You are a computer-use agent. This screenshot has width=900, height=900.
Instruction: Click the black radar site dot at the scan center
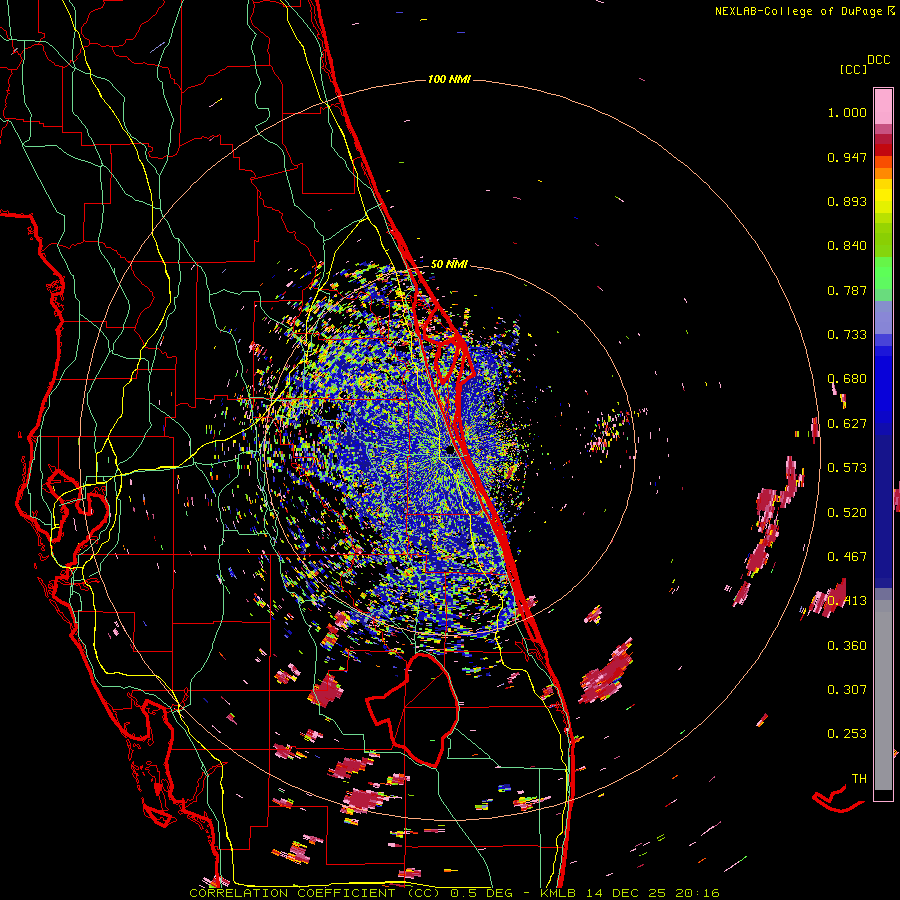449,451
